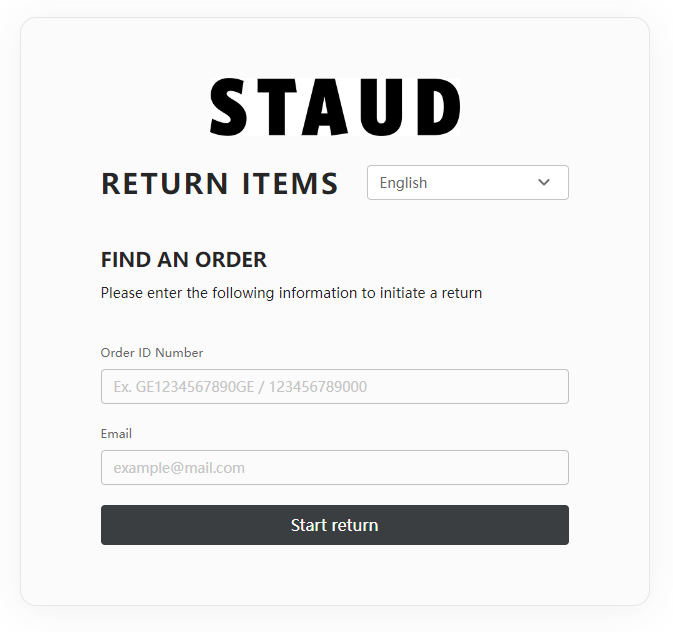Viewport: 673px width, 632px height.
Task: Click the Email field label
Action: (x=116, y=434)
